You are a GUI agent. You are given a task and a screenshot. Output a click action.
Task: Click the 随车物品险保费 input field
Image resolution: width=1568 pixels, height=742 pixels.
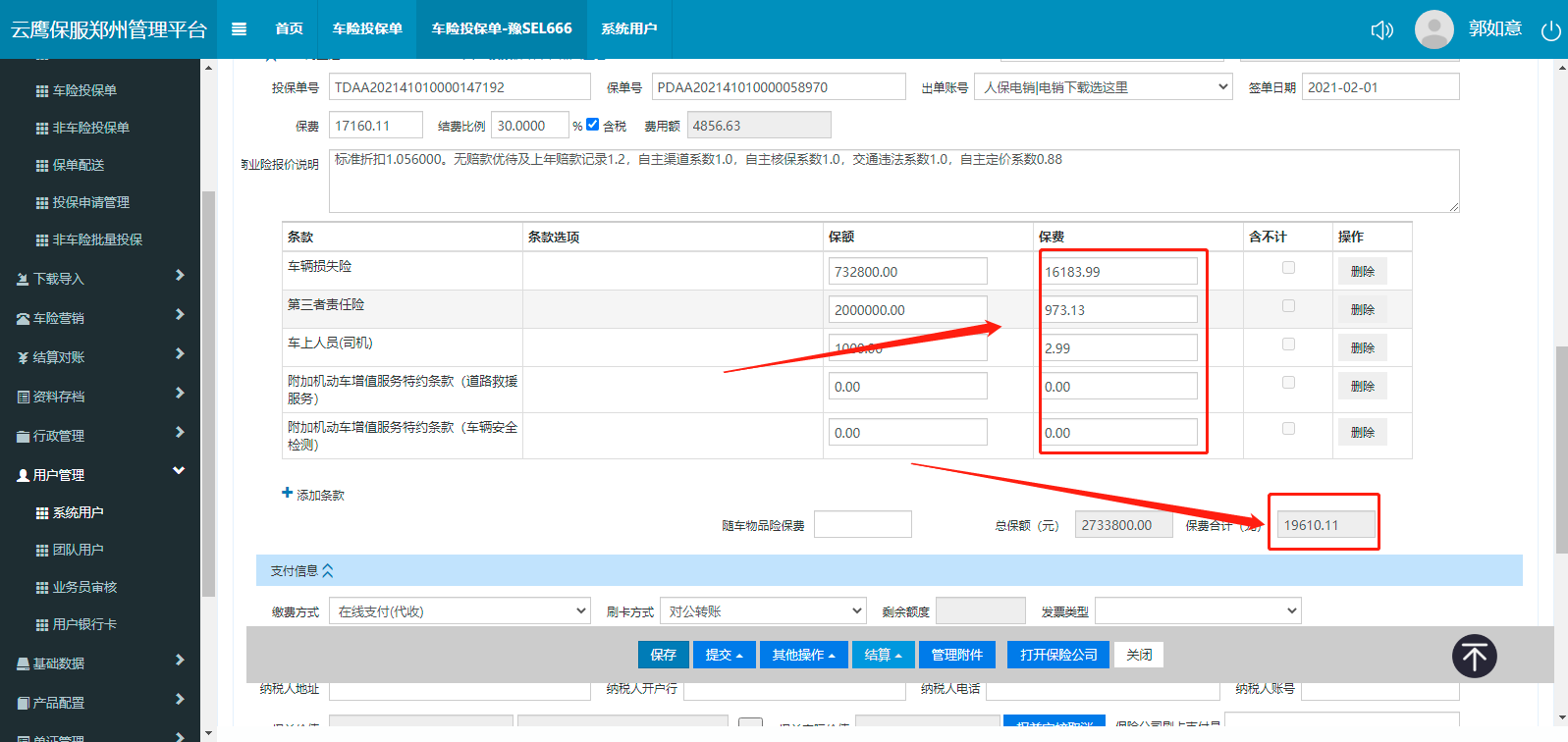(862, 525)
